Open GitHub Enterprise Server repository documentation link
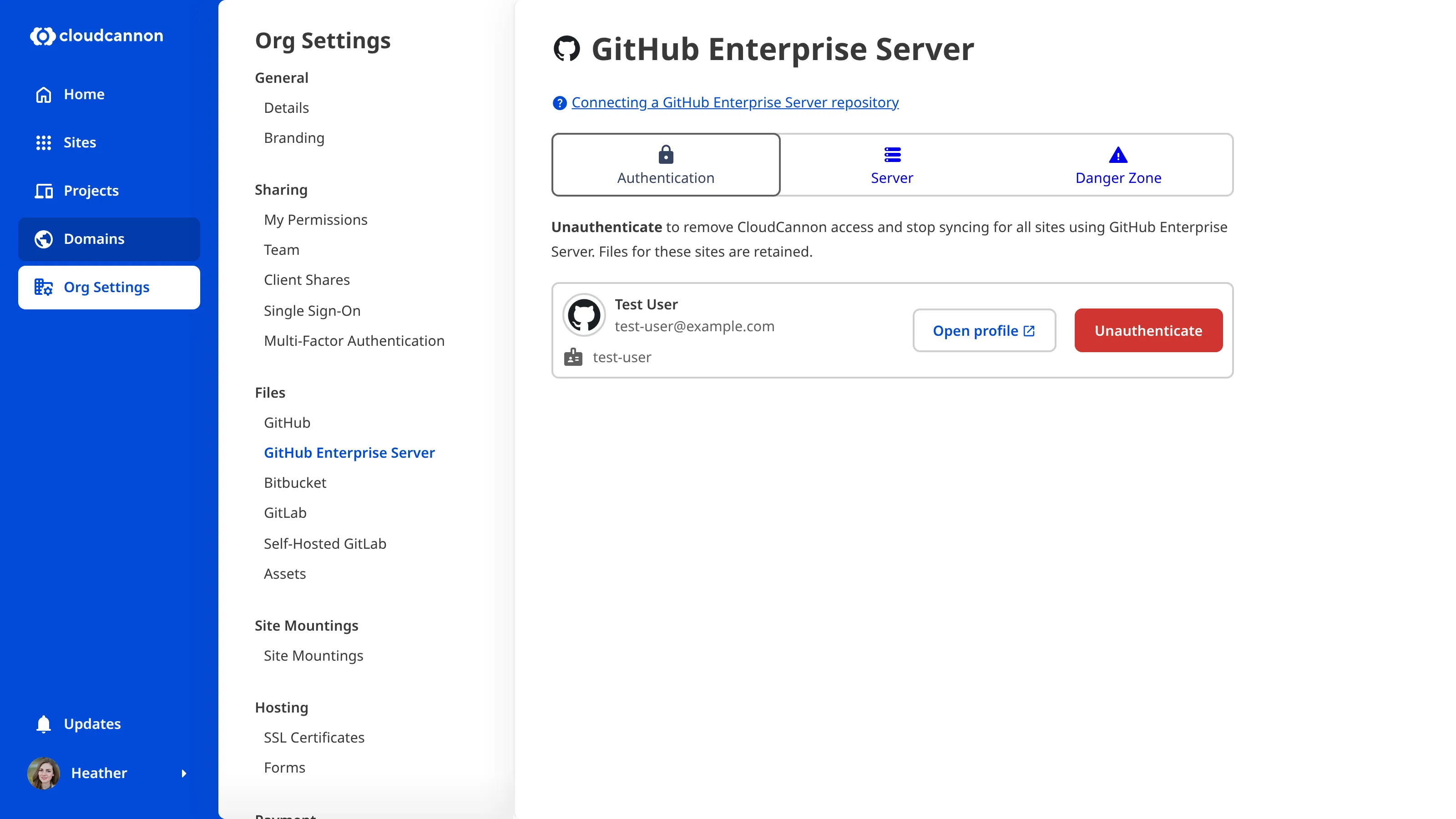 click(735, 102)
